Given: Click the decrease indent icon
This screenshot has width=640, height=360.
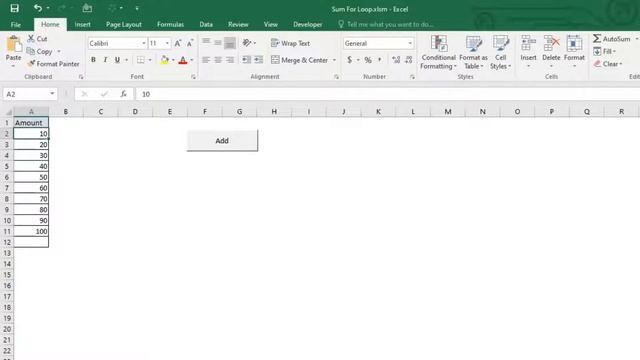Looking at the screenshot, I should click(246, 60).
